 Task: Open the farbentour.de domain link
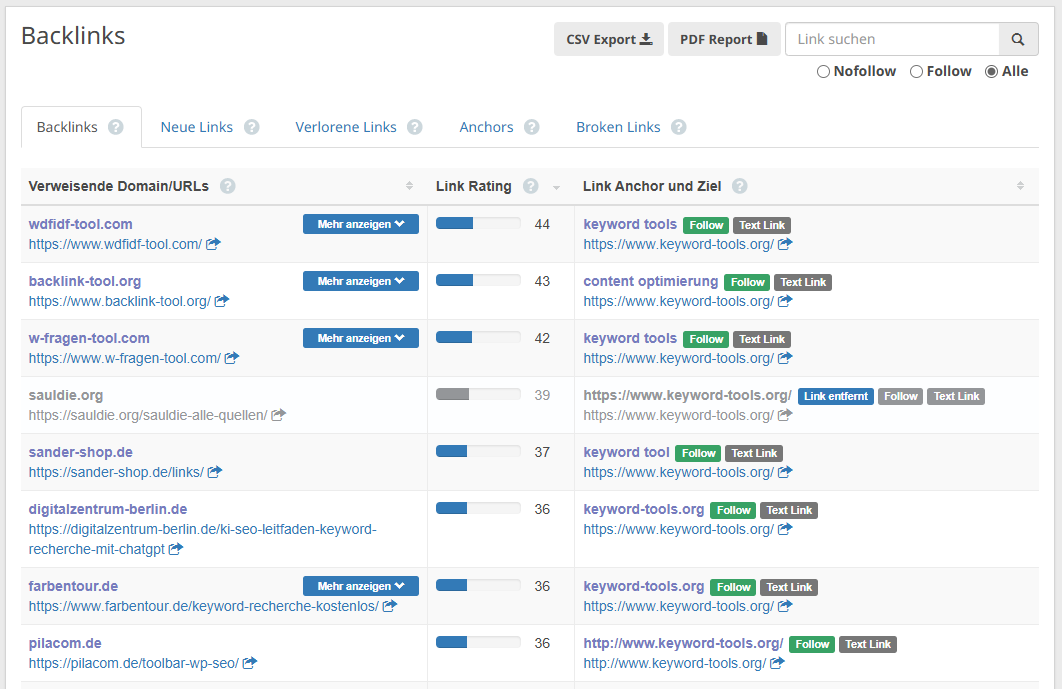tap(73, 586)
